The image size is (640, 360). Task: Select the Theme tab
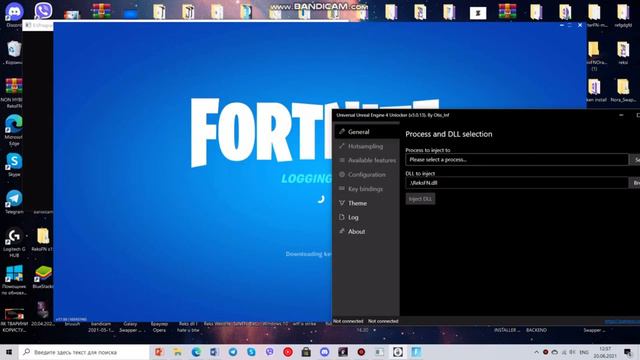point(366,203)
